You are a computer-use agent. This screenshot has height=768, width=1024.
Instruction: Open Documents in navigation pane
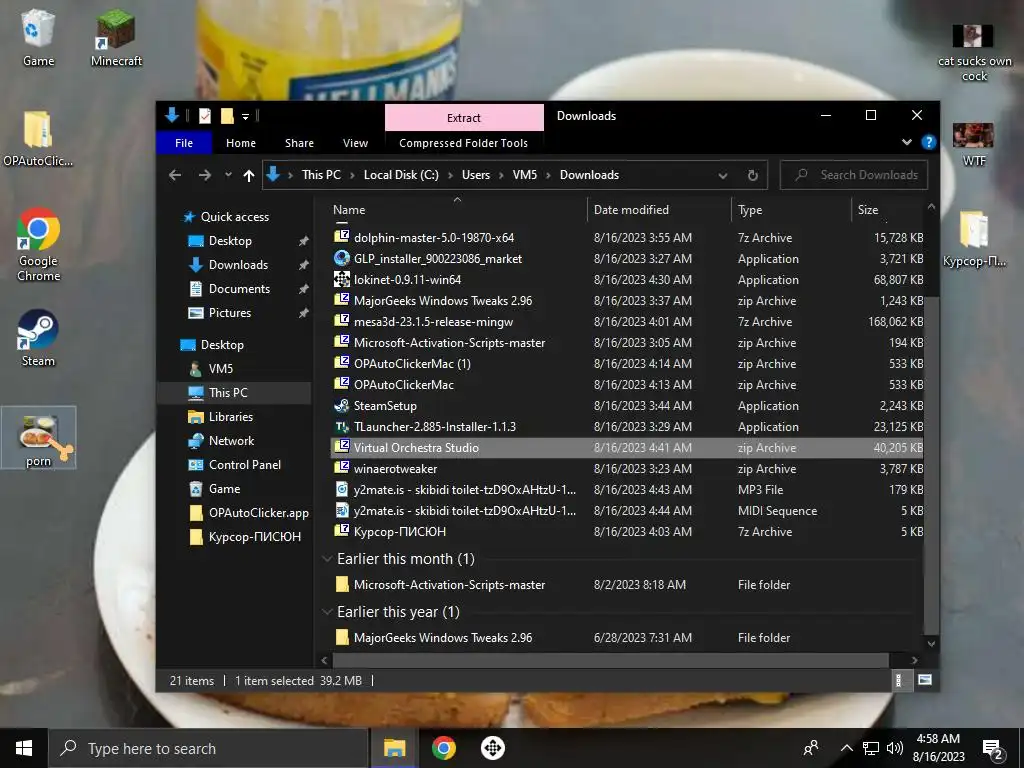point(239,289)
